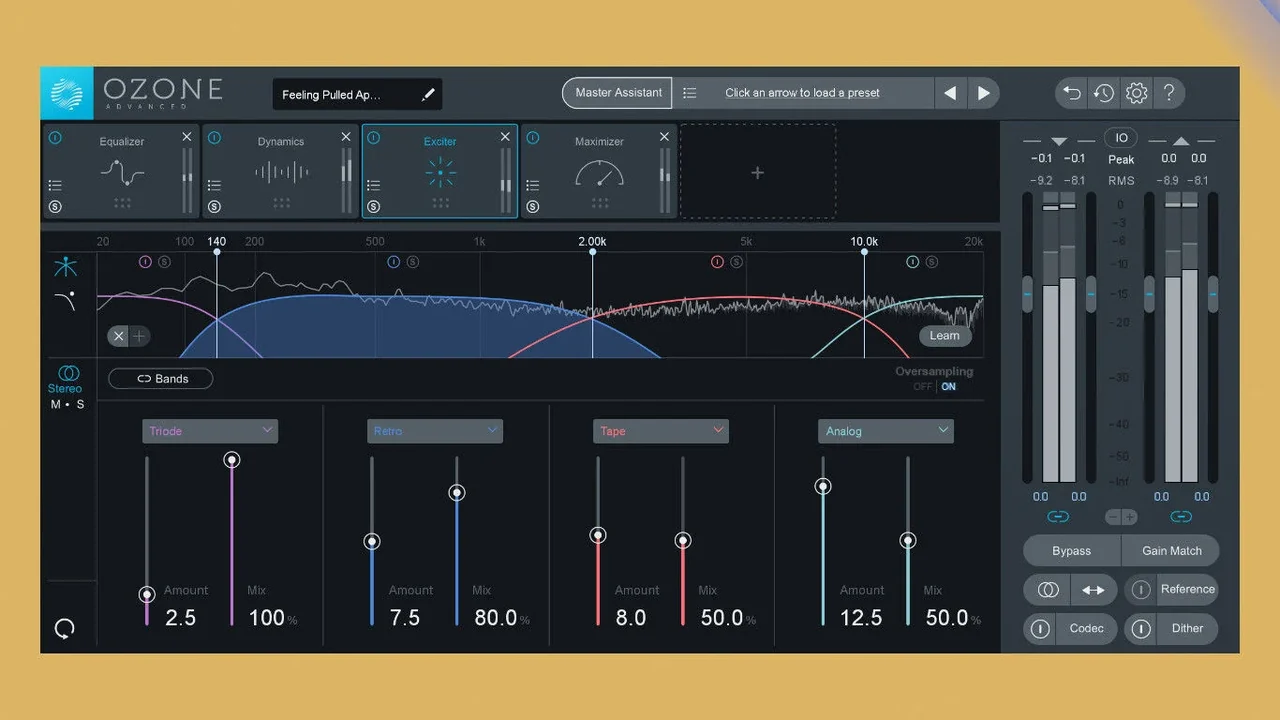Click the 2.00k crossover marker

pos(592,242)
